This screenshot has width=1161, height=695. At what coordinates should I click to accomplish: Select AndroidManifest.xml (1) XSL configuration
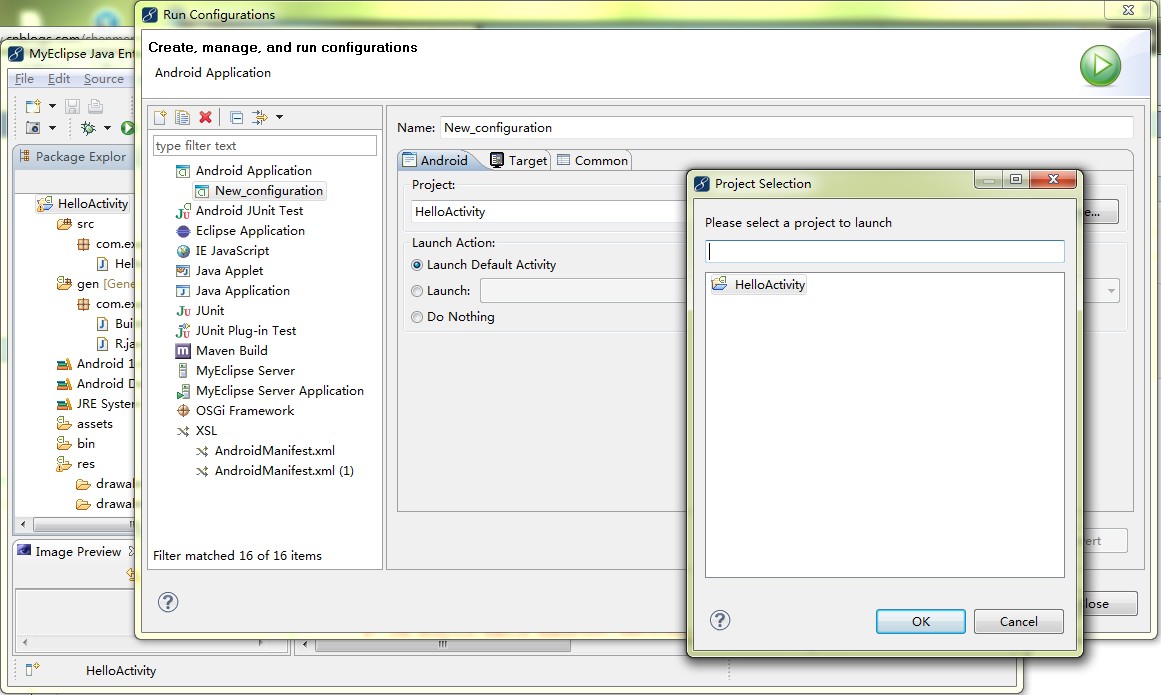[x=284, y=470]
